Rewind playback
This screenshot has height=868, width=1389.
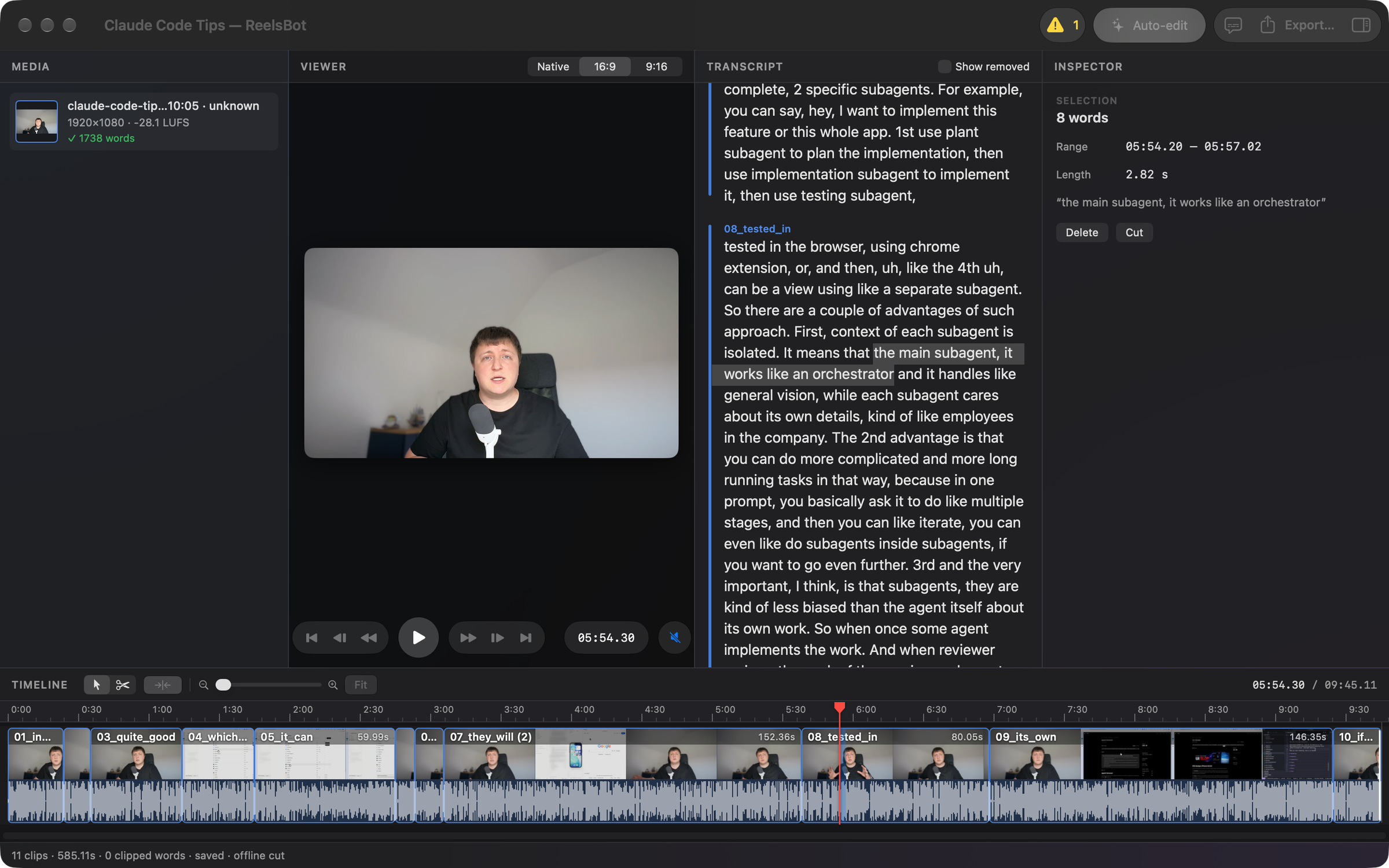pyautogui.click(x=369, y=638)
